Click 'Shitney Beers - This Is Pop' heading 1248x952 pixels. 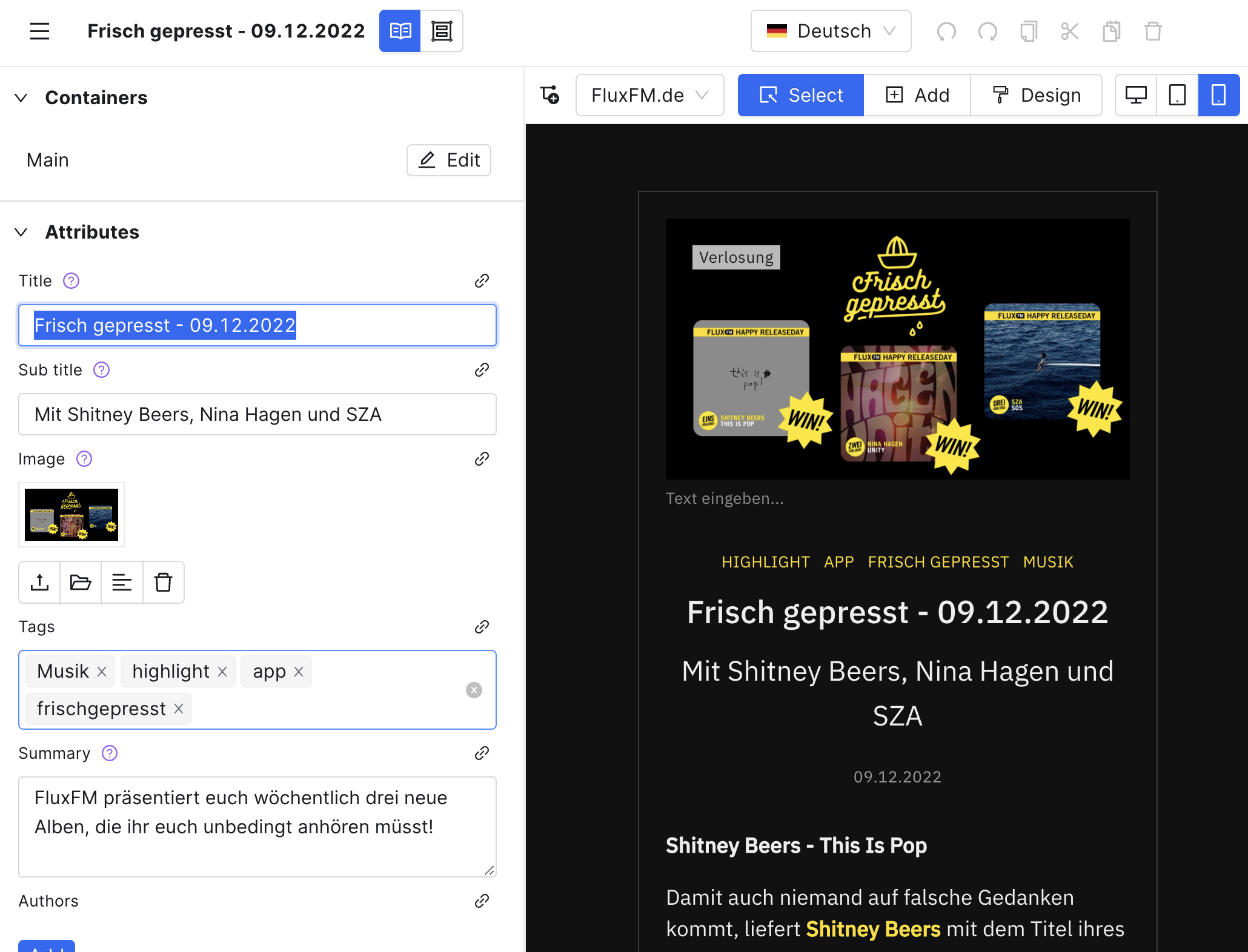(x=796, y=845)
